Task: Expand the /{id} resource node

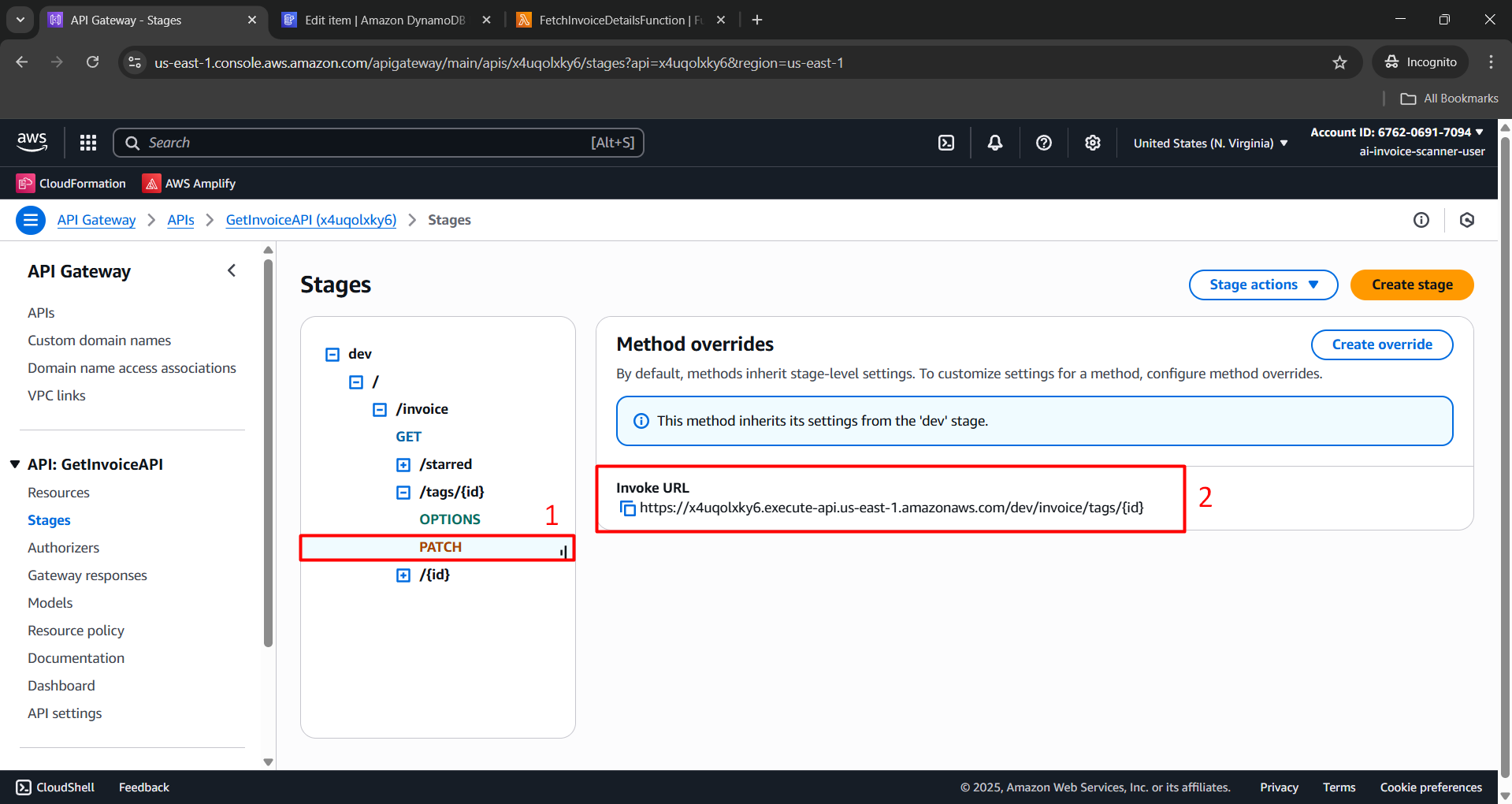Action: click(x=403, y=575)
